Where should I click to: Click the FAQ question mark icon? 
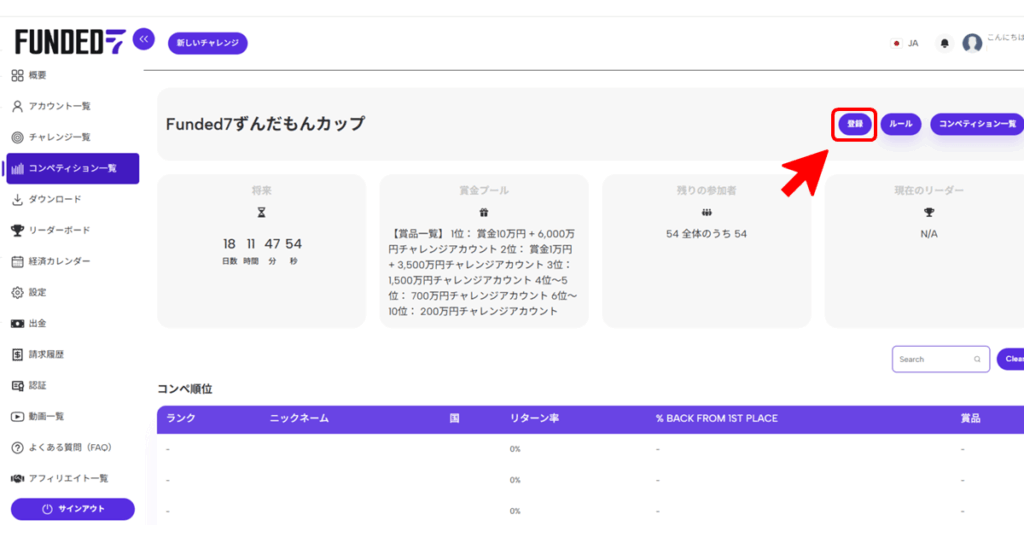(18, 447)
